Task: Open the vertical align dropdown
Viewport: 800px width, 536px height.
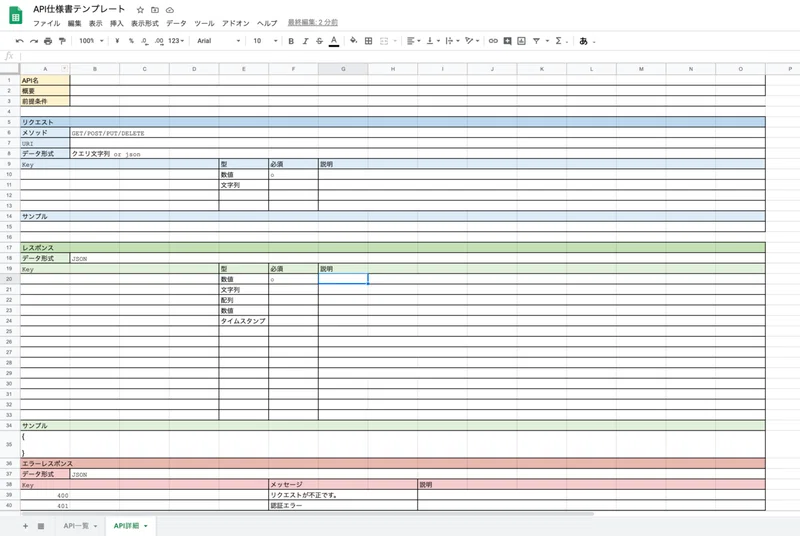Action: [433, 41]
